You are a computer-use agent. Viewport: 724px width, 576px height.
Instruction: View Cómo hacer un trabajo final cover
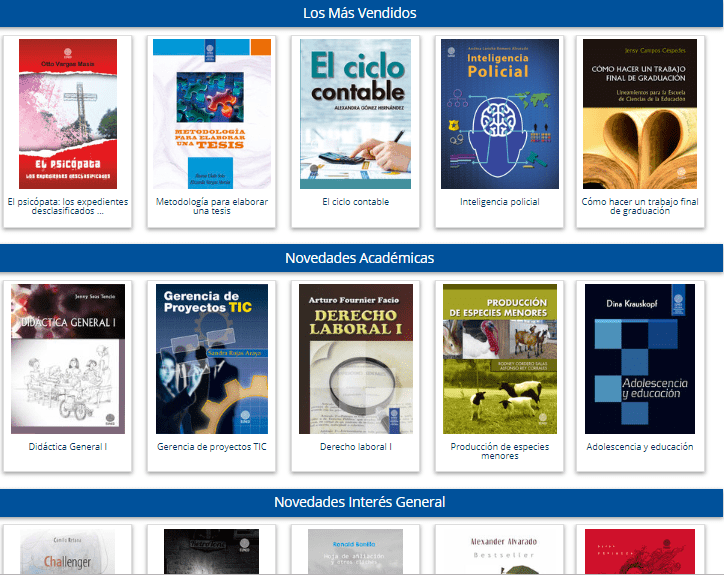640,114
